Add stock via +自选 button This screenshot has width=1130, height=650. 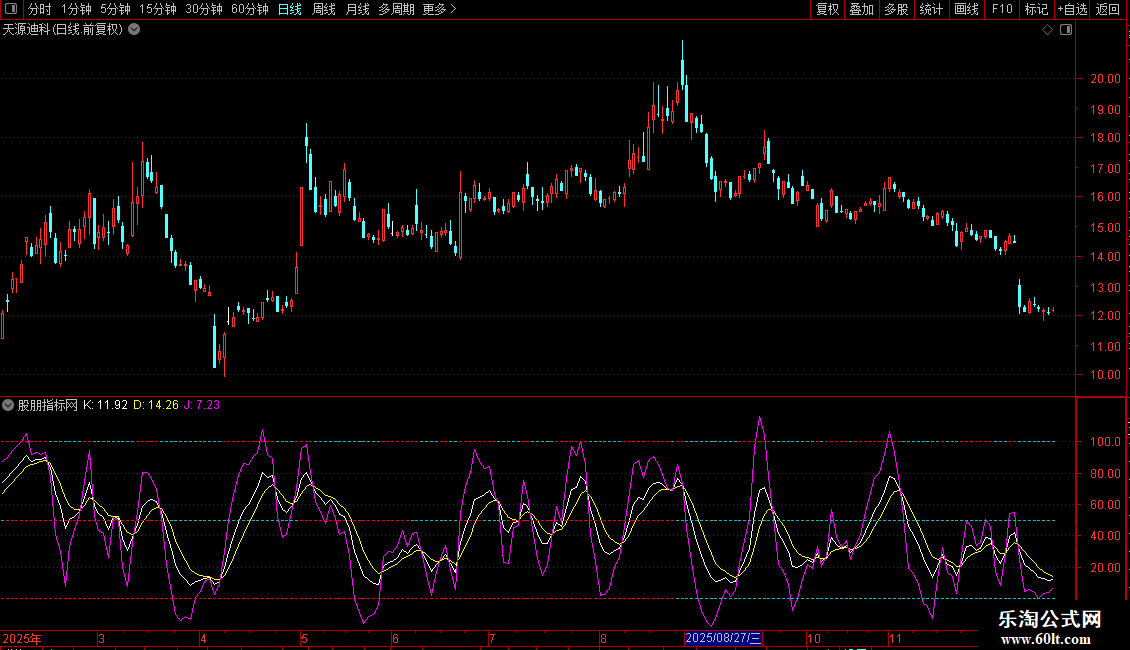click(1071, 9)
